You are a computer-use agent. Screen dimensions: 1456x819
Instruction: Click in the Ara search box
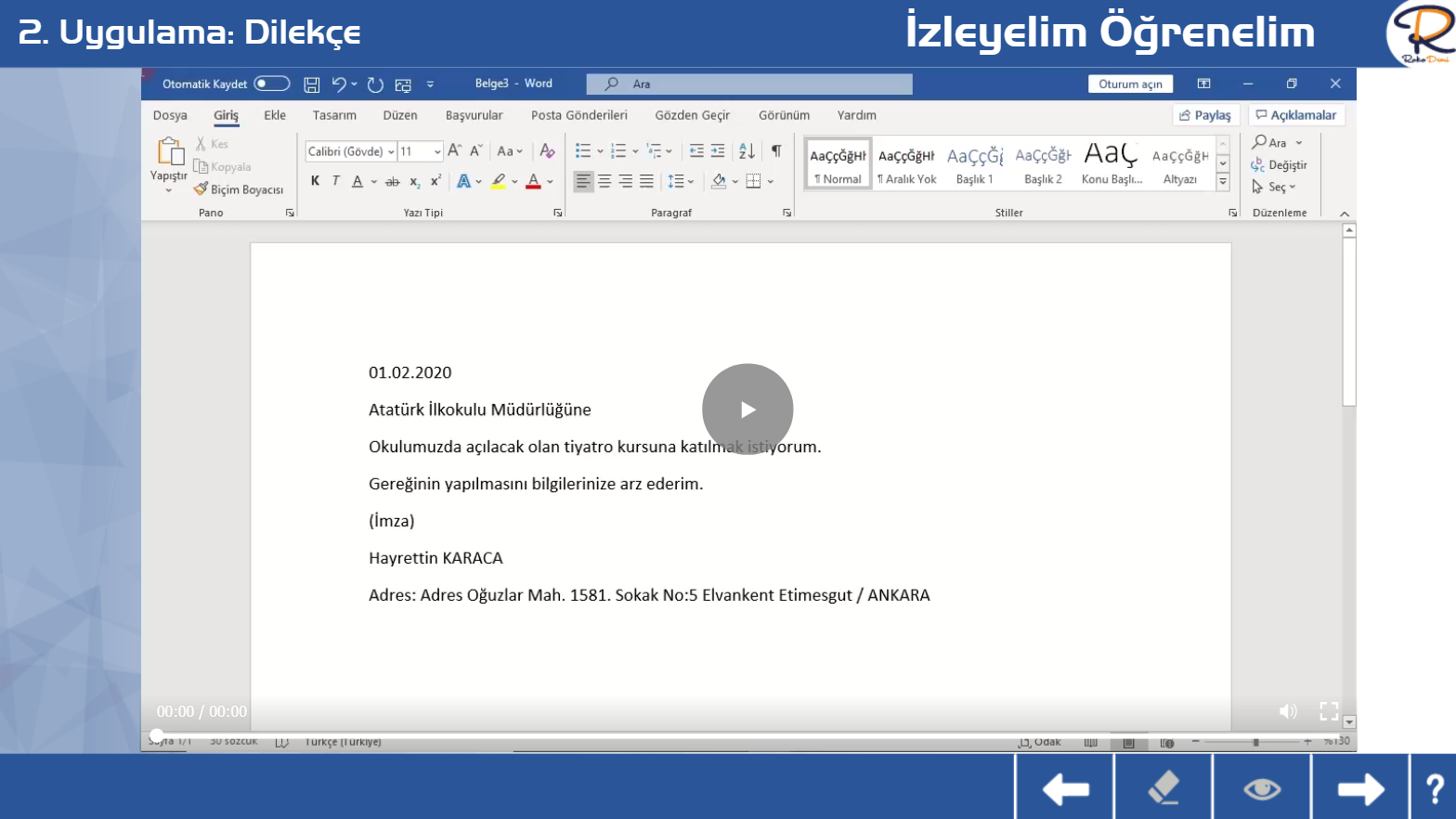(x=749, y=84)
